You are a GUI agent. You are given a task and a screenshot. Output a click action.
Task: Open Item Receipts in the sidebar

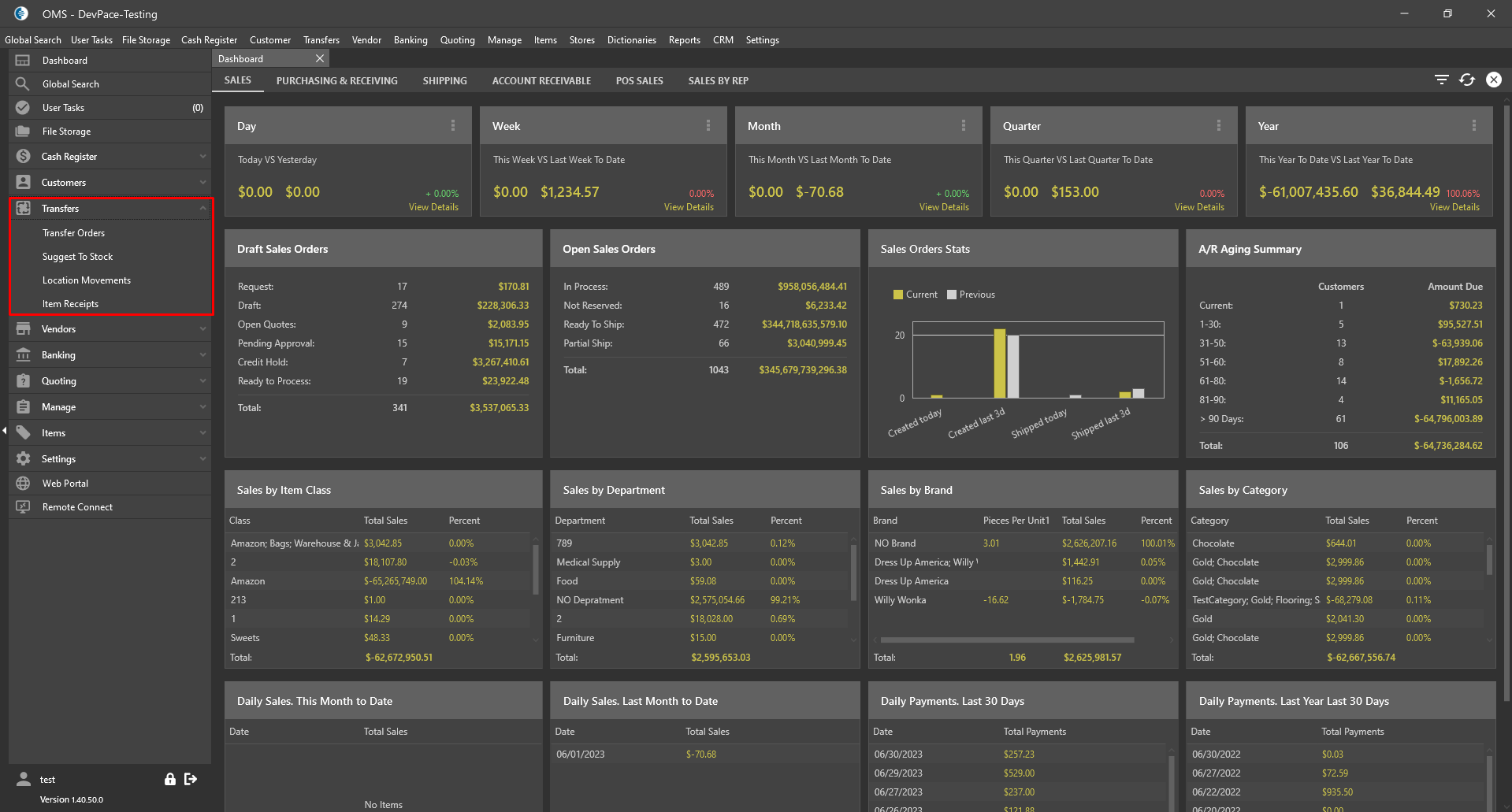click(x=71, y=304)
